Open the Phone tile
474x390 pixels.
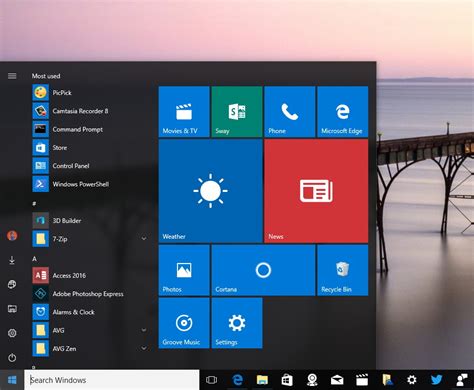(x=290, y=112)
